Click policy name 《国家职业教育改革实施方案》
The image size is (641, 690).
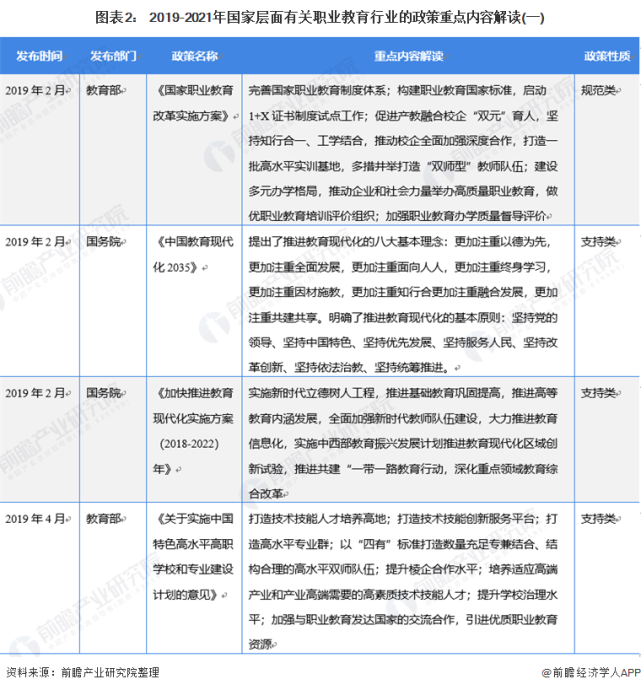coord(193,103)
